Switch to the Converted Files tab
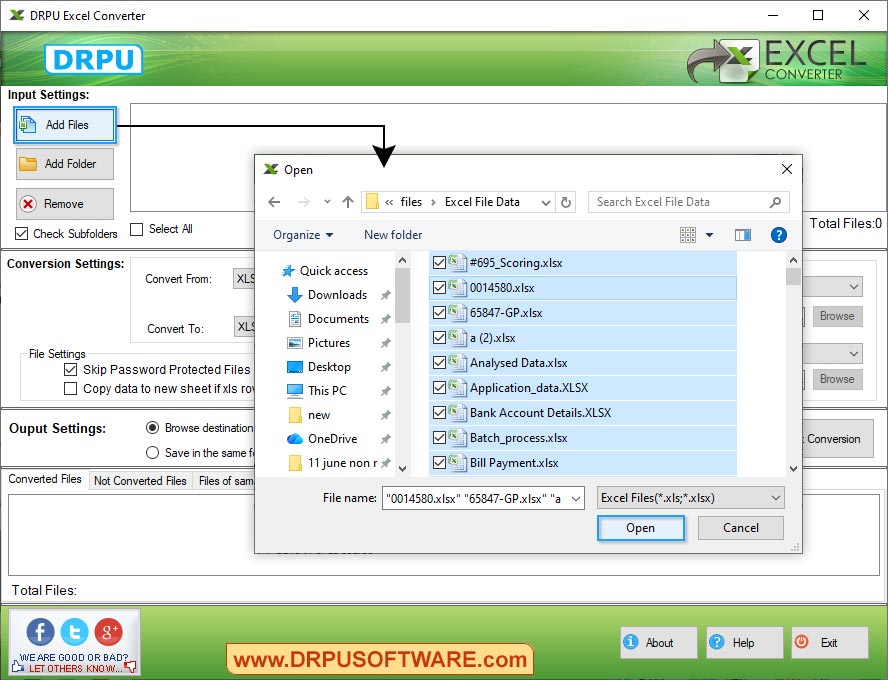 click(x=44, y=480)
